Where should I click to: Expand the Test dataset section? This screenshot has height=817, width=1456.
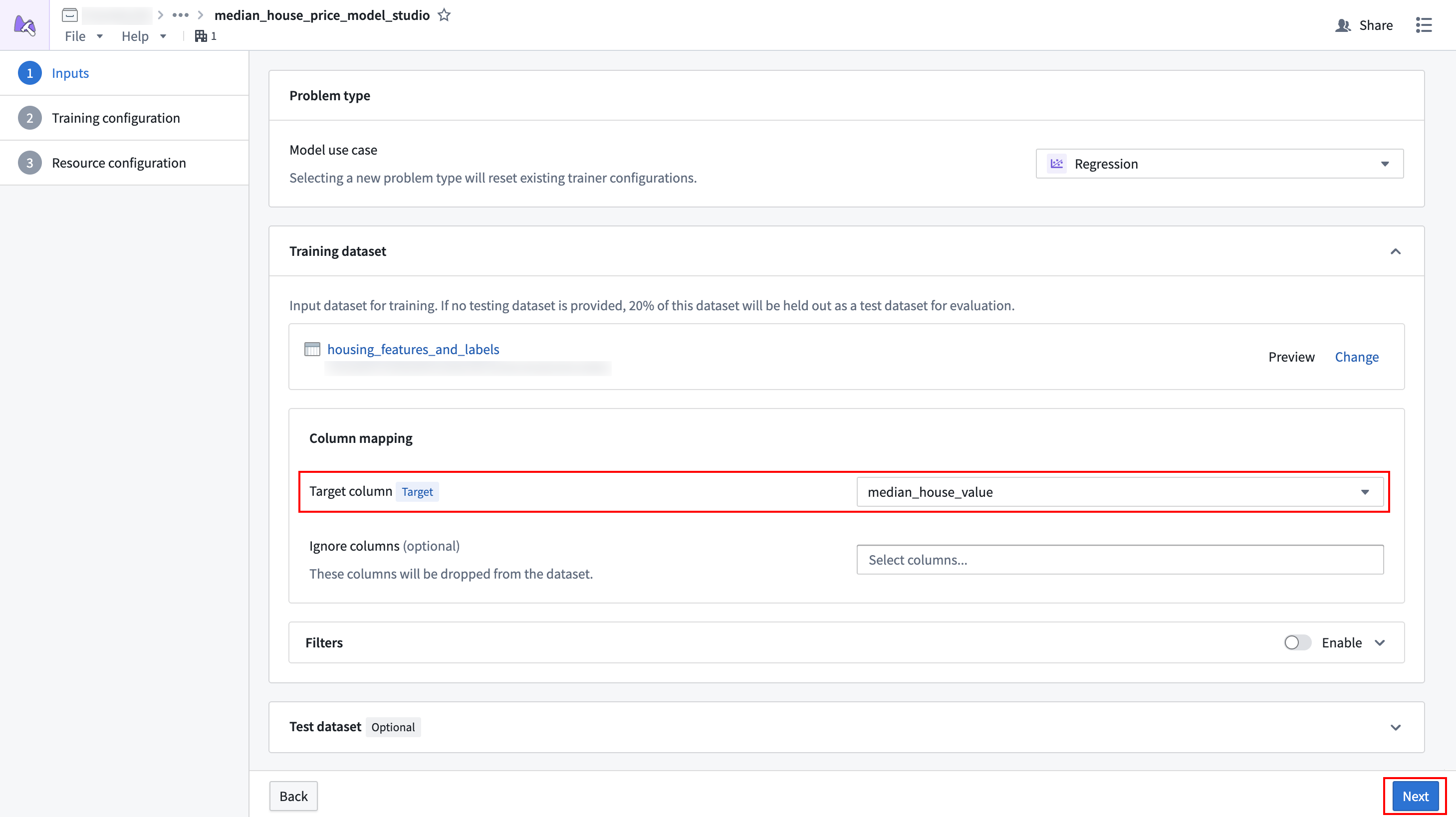click(x=1395, y=727)
